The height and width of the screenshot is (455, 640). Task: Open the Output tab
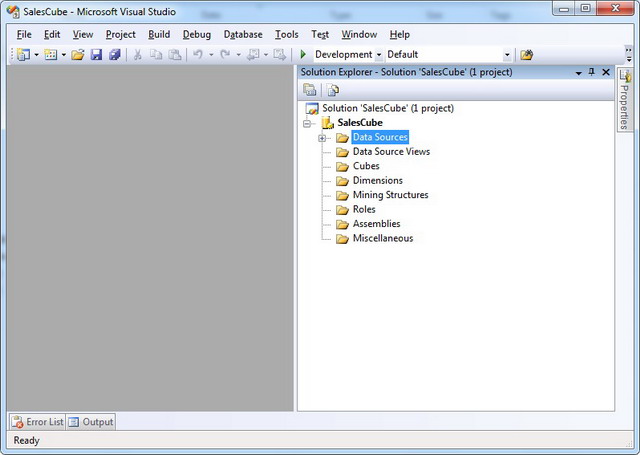91,422
